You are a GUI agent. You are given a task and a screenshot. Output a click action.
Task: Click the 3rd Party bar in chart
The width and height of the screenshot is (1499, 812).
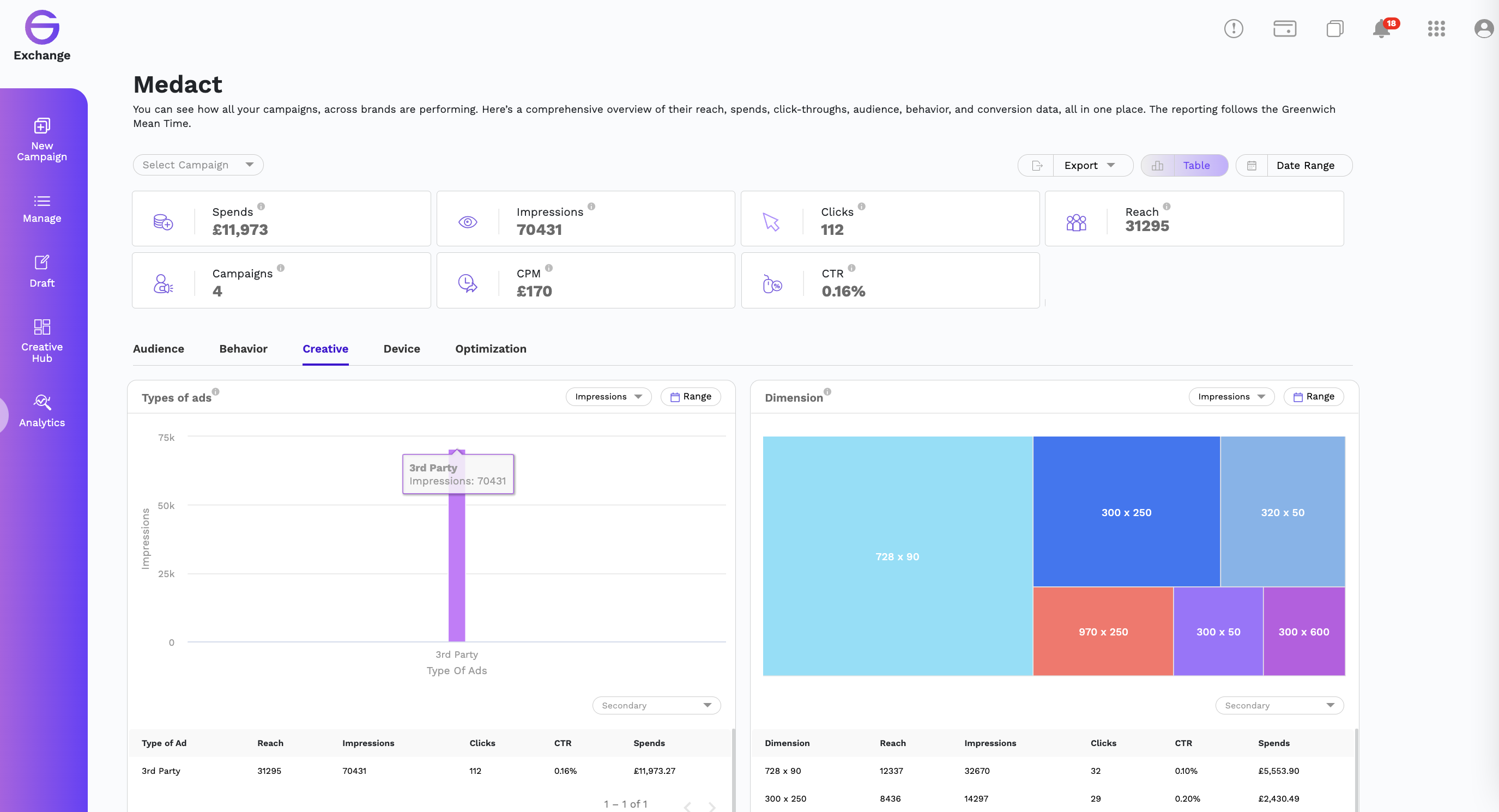pos(457,546)
